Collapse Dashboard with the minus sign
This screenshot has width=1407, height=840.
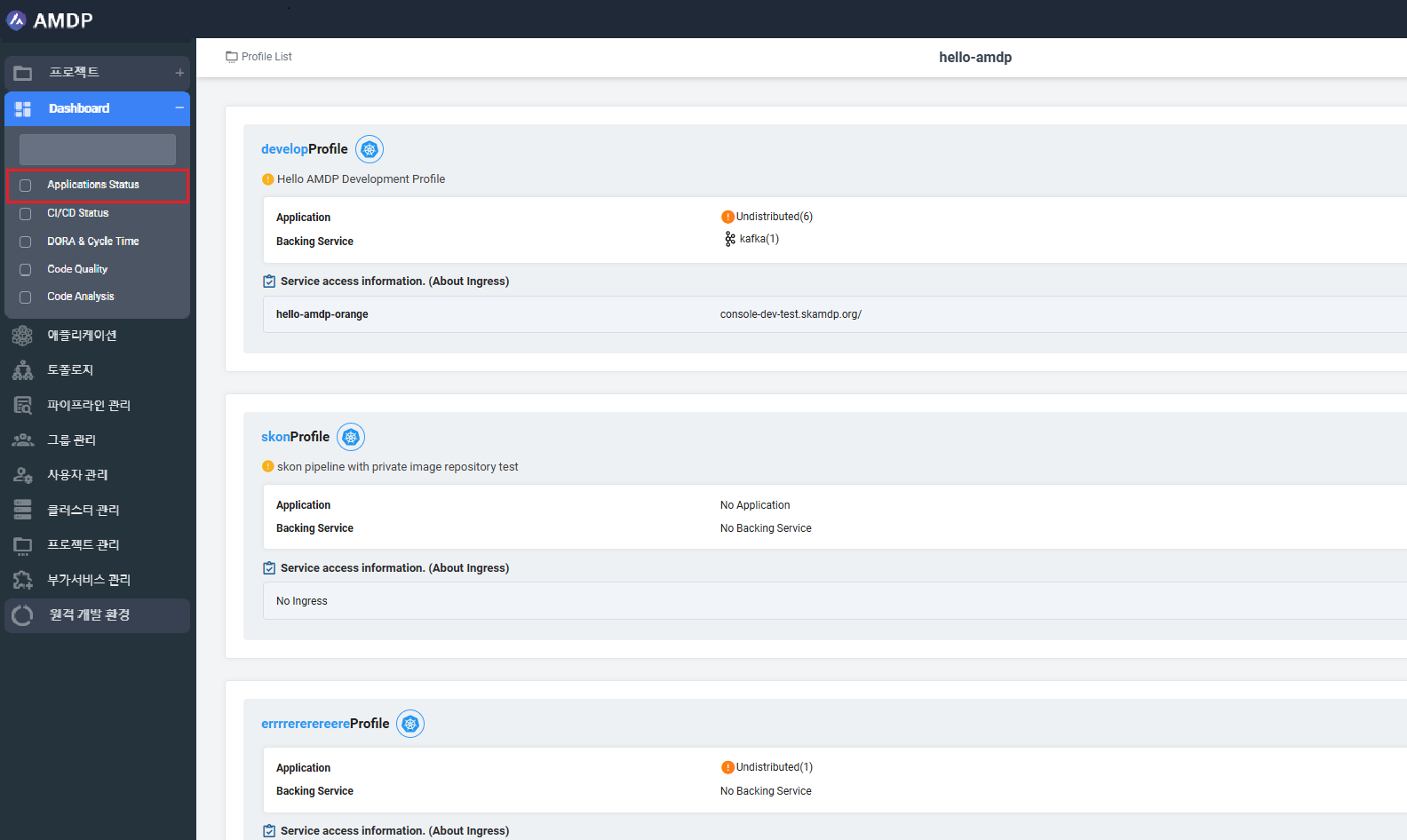tap(179, 107)
